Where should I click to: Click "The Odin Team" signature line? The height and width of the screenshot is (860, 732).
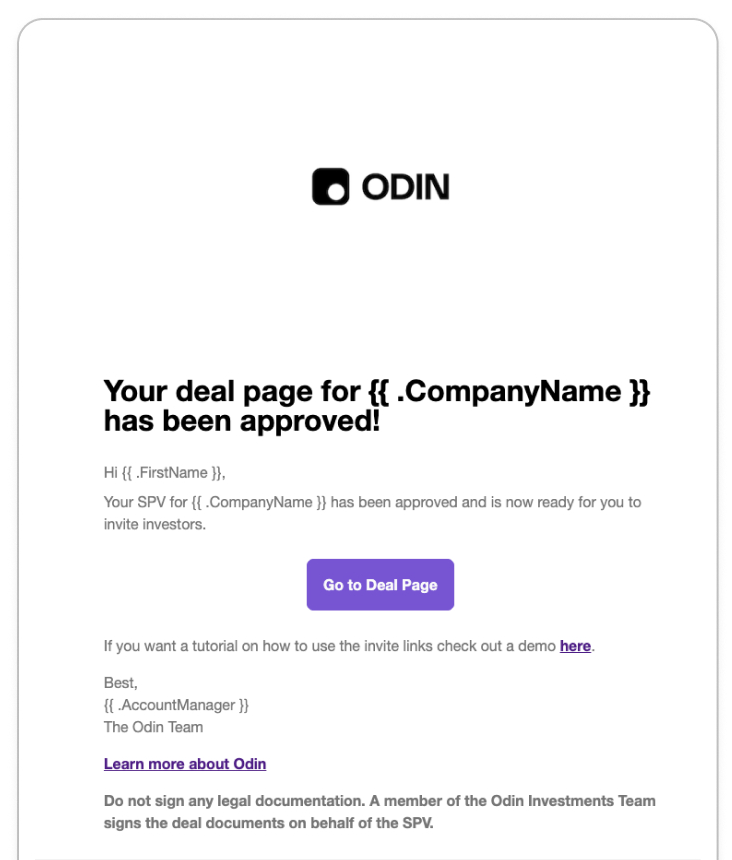click(x=154, y=727)
